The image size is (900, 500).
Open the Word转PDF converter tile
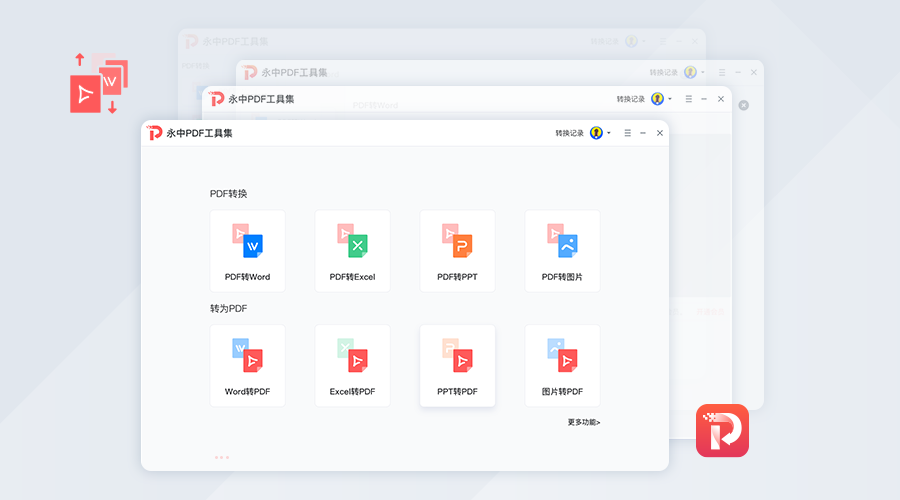(247, 366)
